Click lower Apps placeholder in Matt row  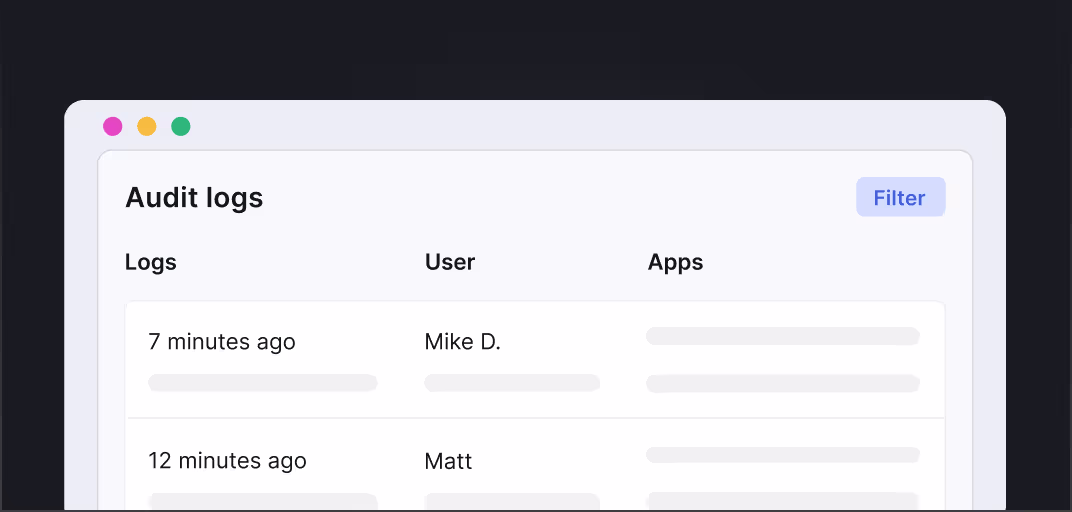[783, 500]
